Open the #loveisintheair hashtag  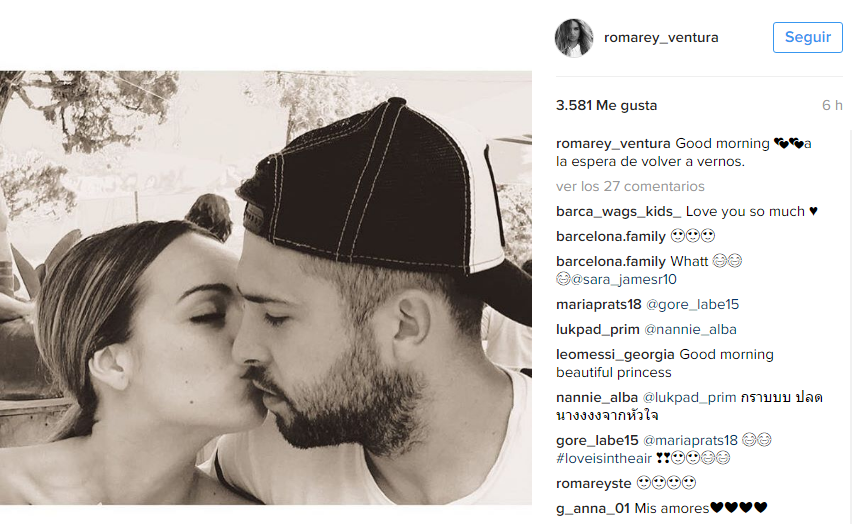[x=604, y=458]
